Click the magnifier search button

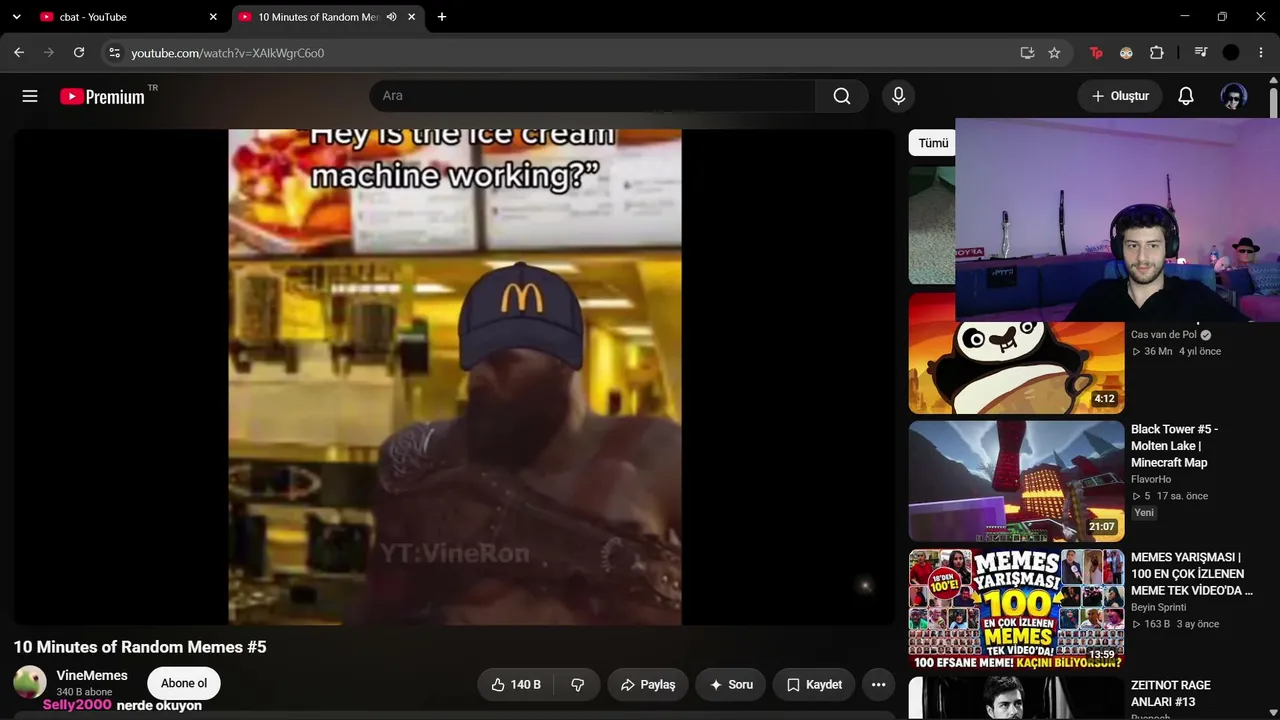tap(842, 96)
